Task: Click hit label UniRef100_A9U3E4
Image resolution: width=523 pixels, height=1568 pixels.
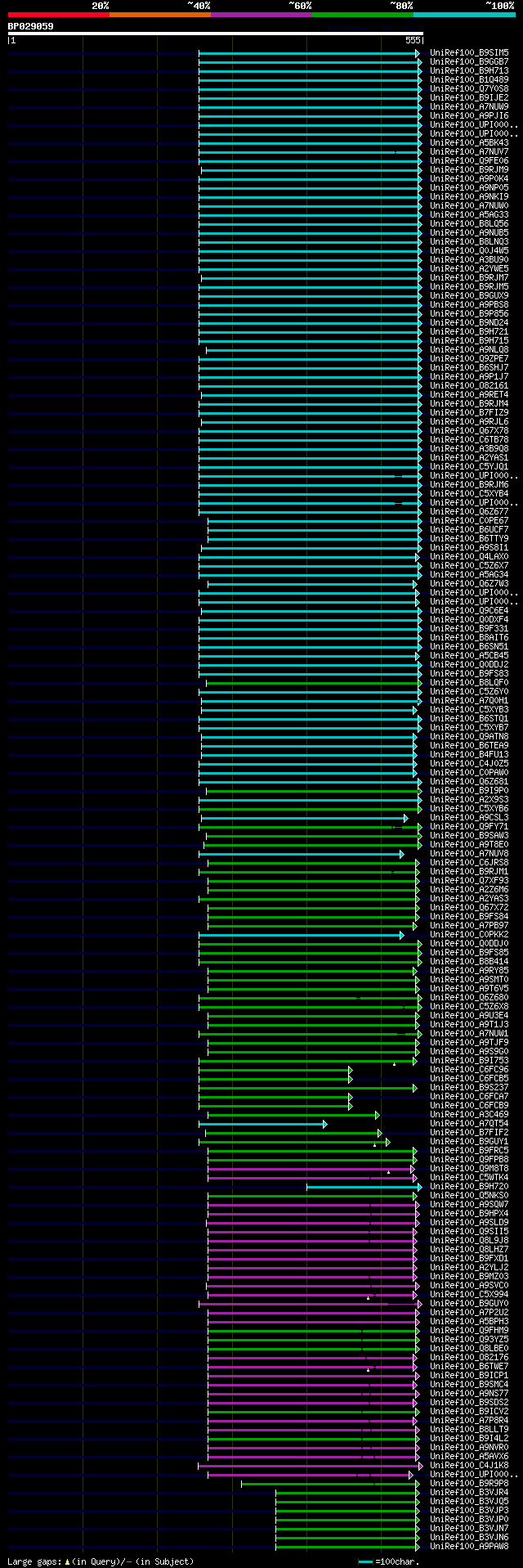Action: (x=469, y=1016)
